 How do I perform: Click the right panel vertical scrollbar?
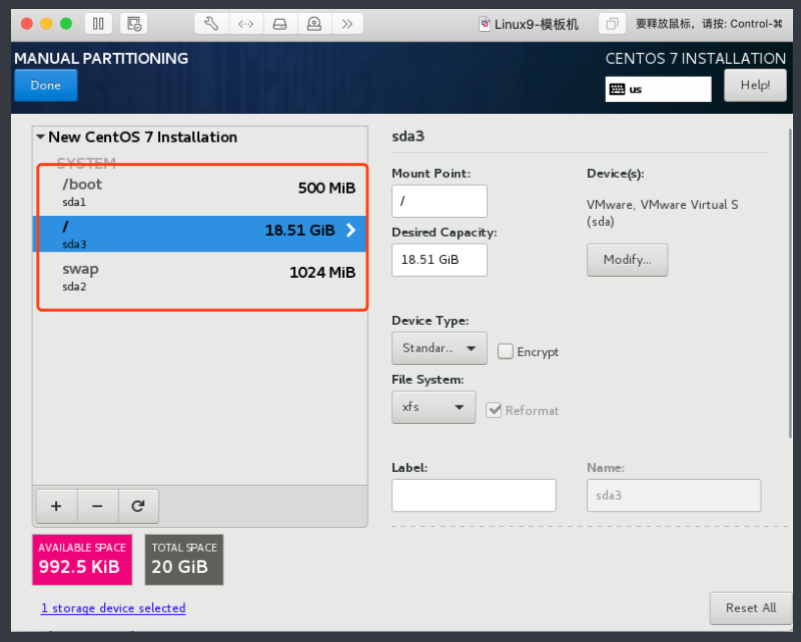point(790,283)
